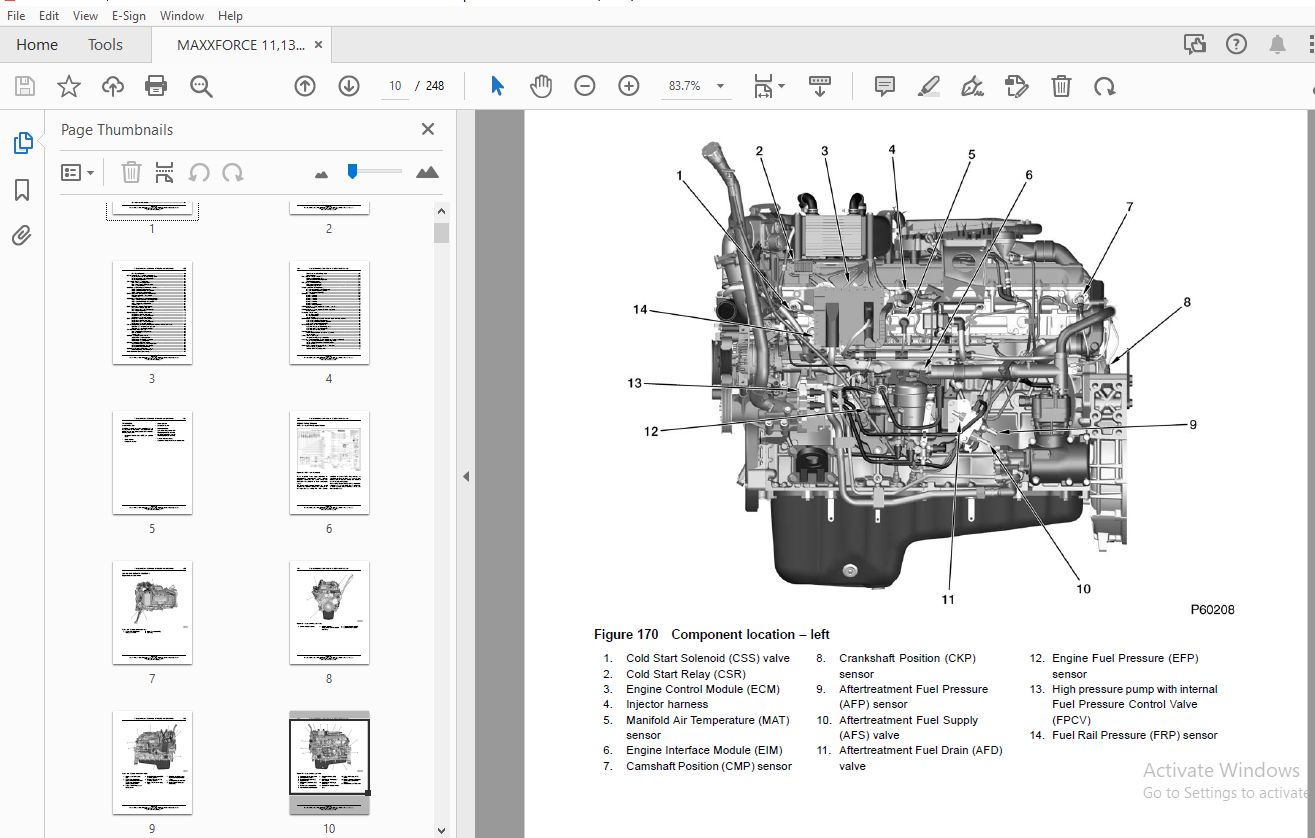Select page 5 thumbnail
Viewport: 1315px width, 838px height.
click(x=152, y=463)
